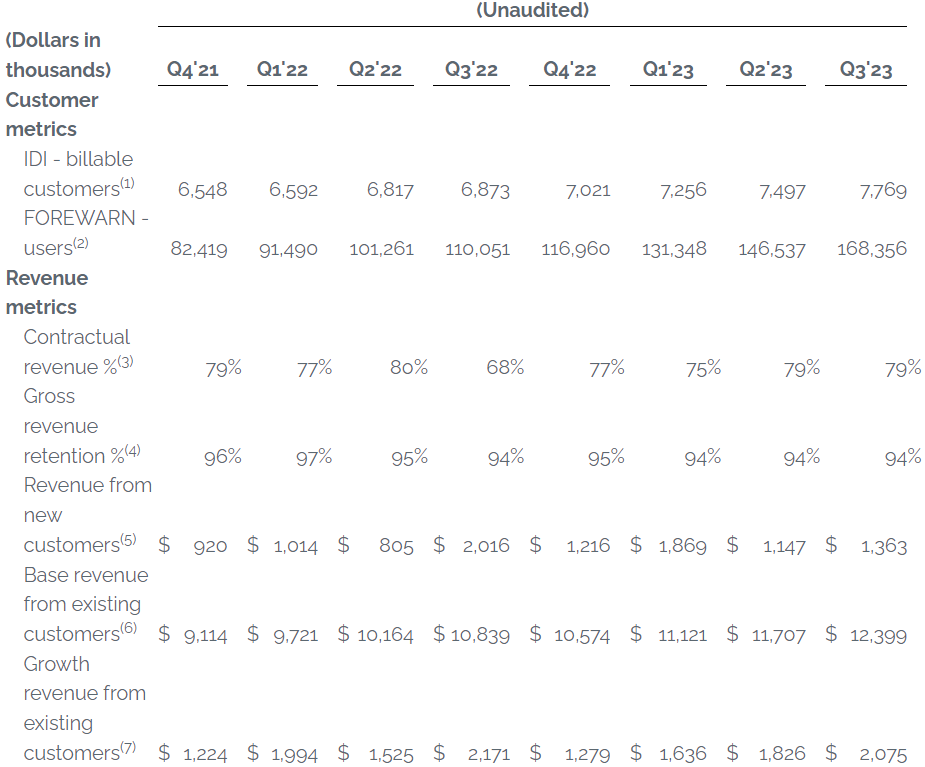
Task: Click the Customer metrics section label
Action: pyautogui.click(x=52, y=114)
